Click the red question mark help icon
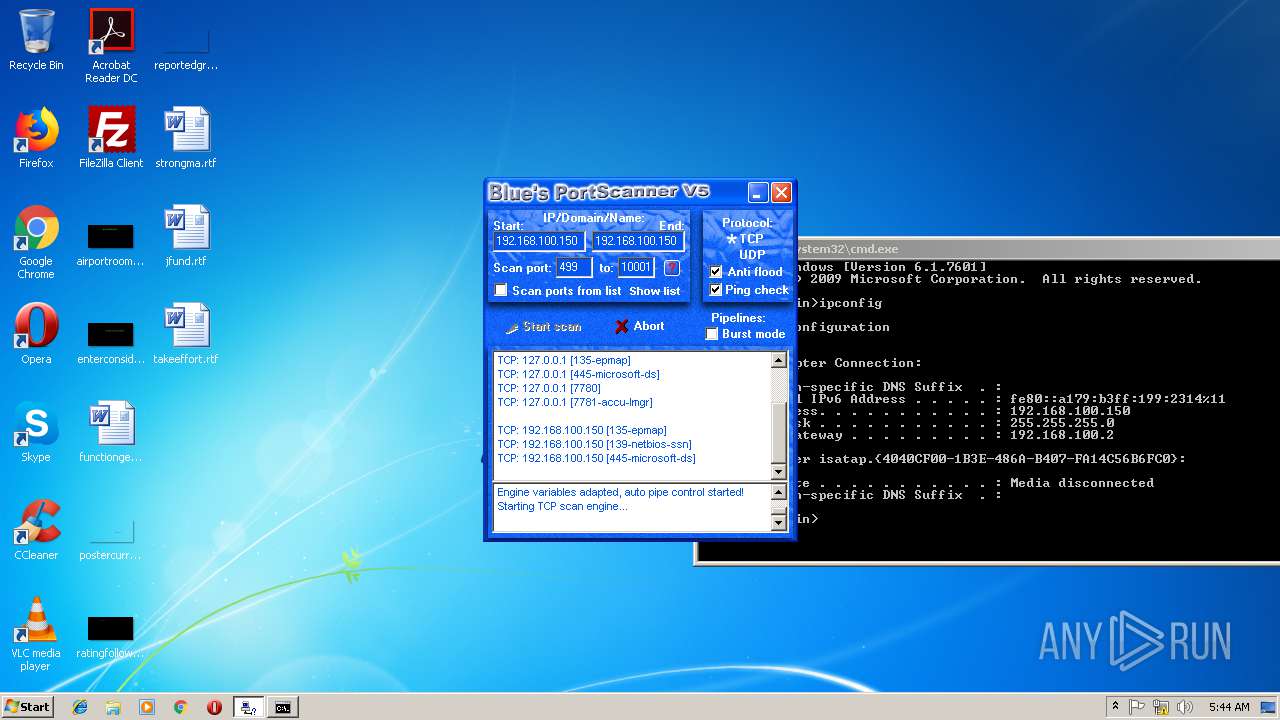The image size is (1280, 720). click(672, 267)
